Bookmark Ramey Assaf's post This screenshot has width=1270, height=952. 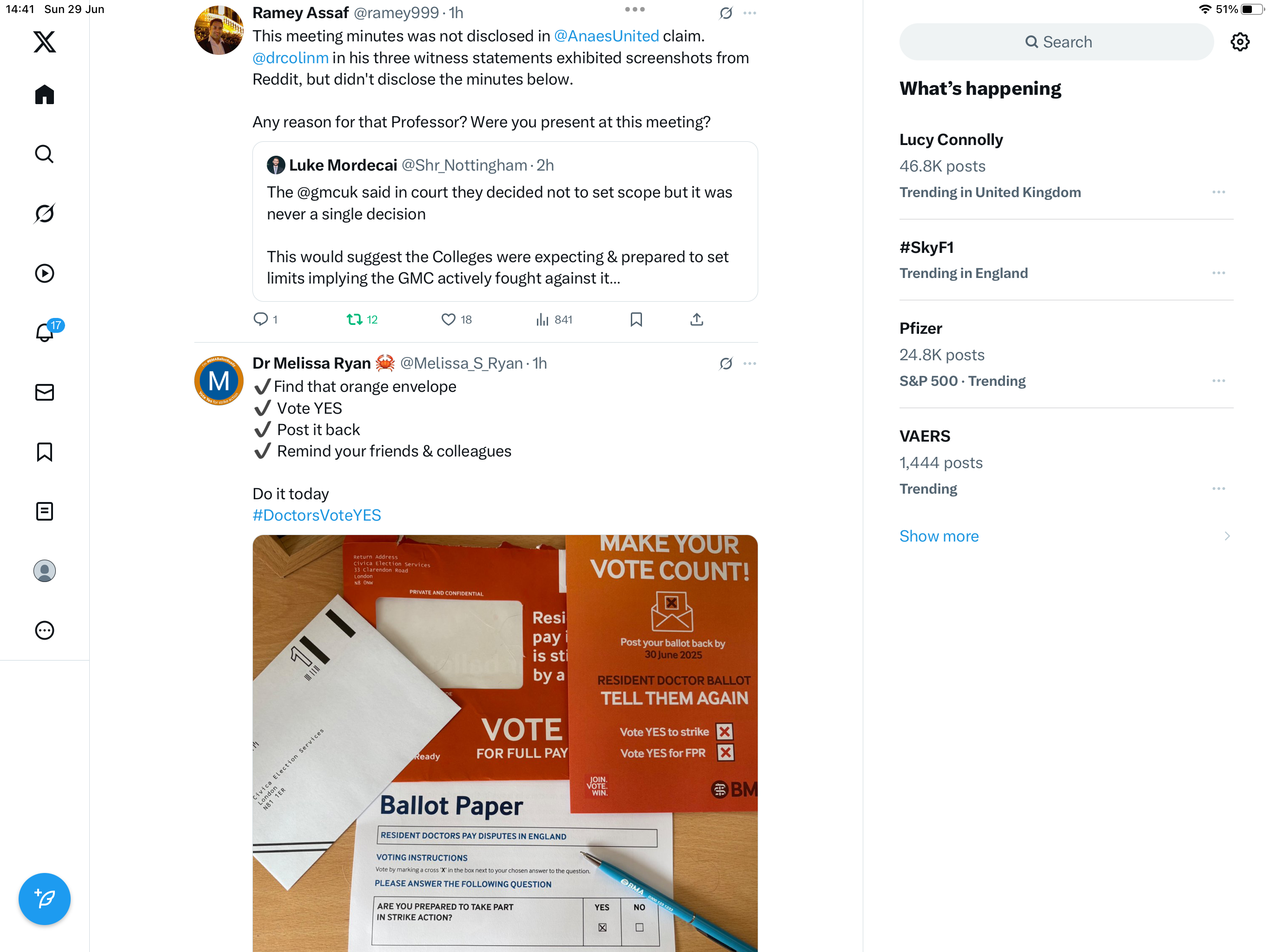pos(636,319)
